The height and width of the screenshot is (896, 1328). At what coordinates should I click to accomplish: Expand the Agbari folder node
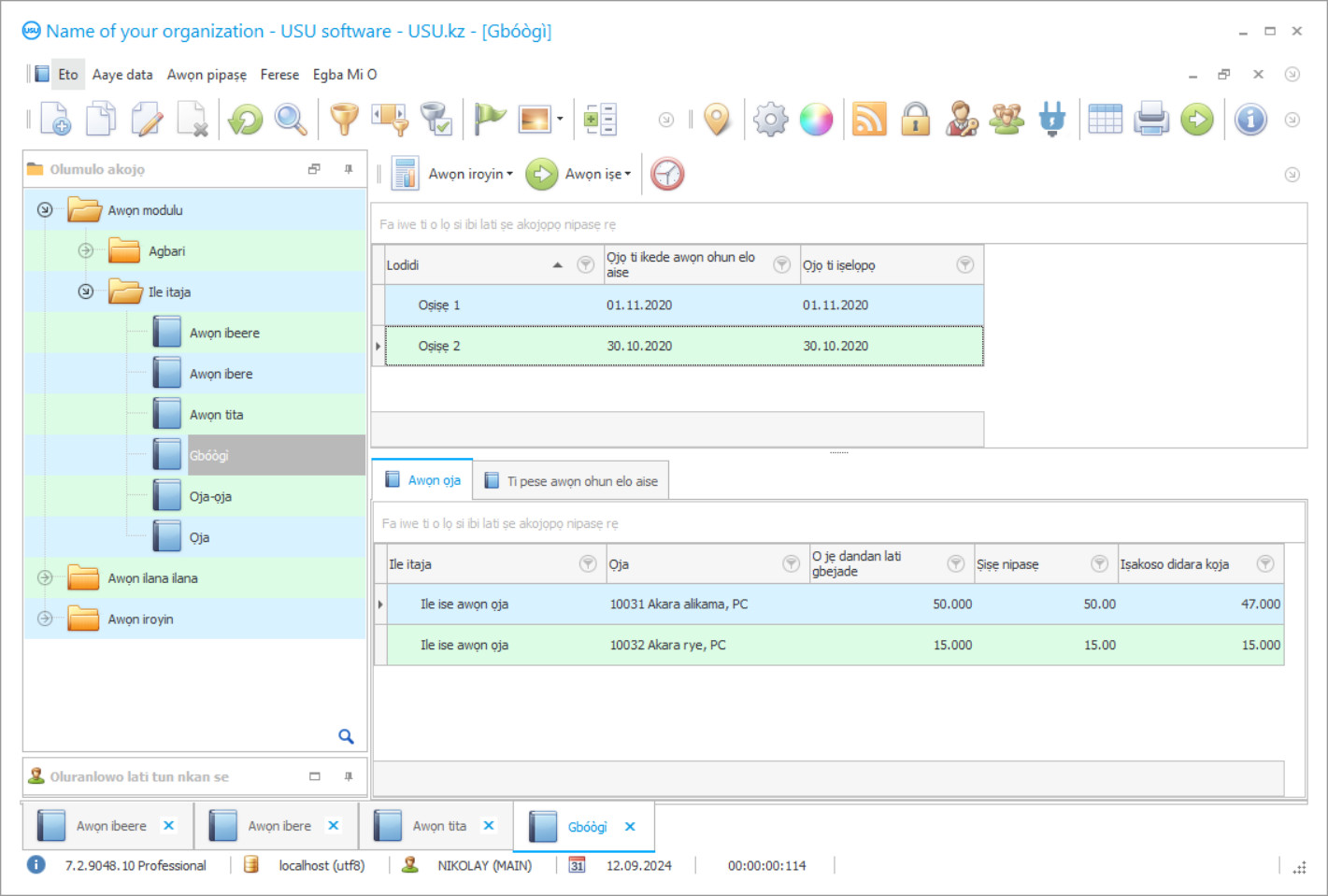86,250
